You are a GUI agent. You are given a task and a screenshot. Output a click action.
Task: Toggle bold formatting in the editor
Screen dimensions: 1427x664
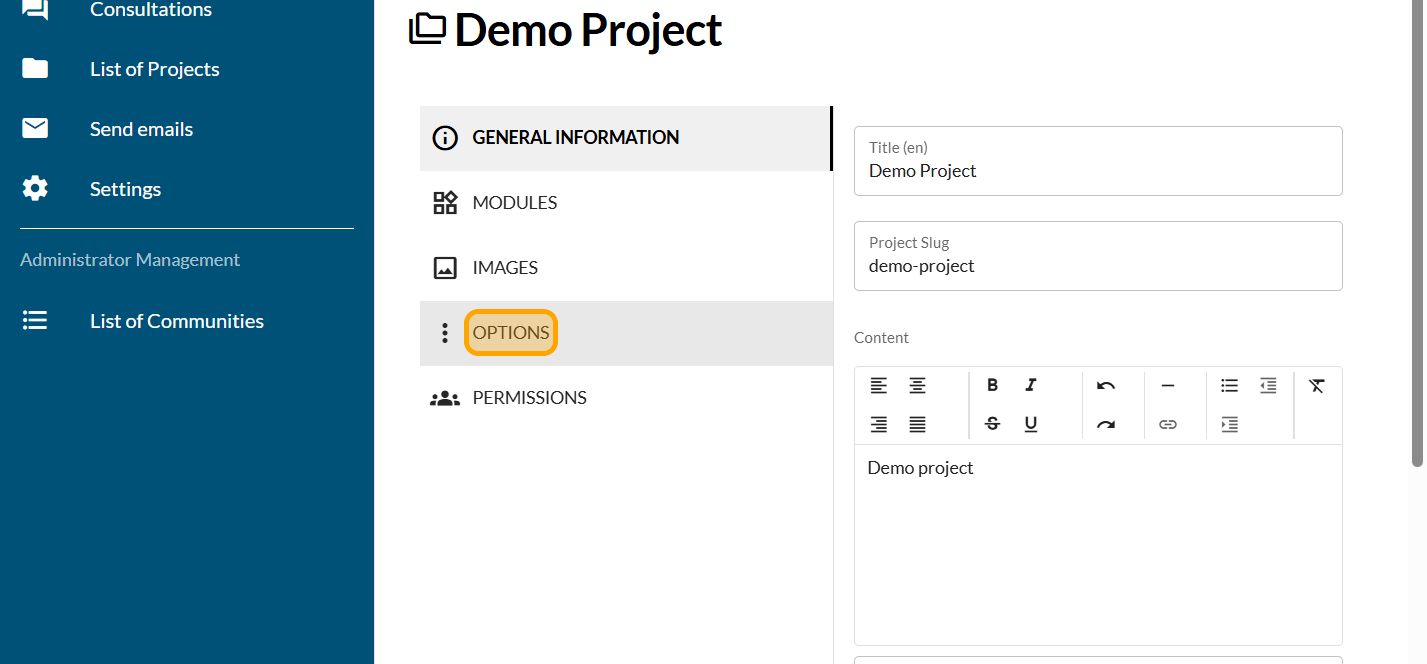coord(992,386)
